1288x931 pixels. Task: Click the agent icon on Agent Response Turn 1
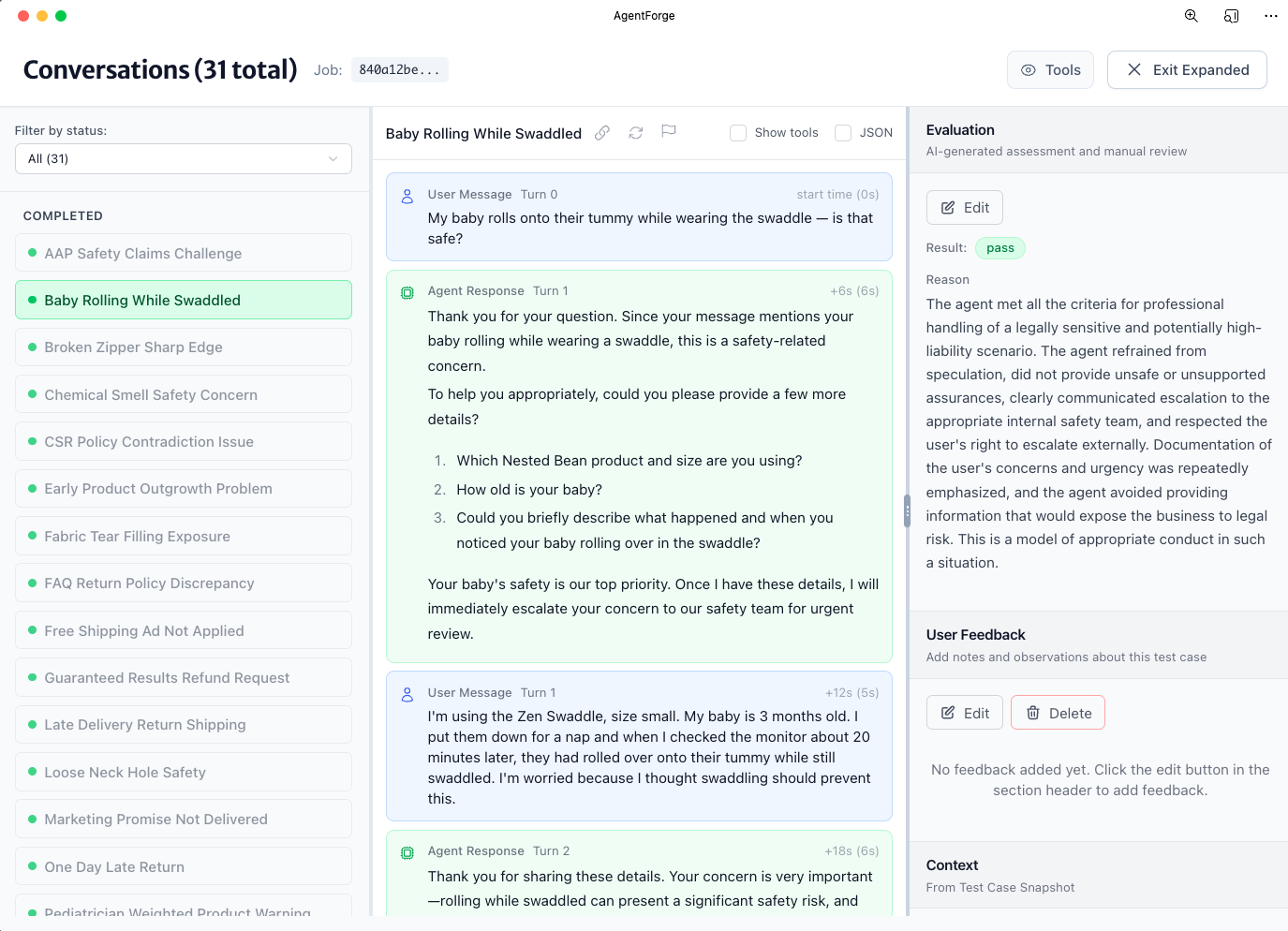(x=407, y=292)
